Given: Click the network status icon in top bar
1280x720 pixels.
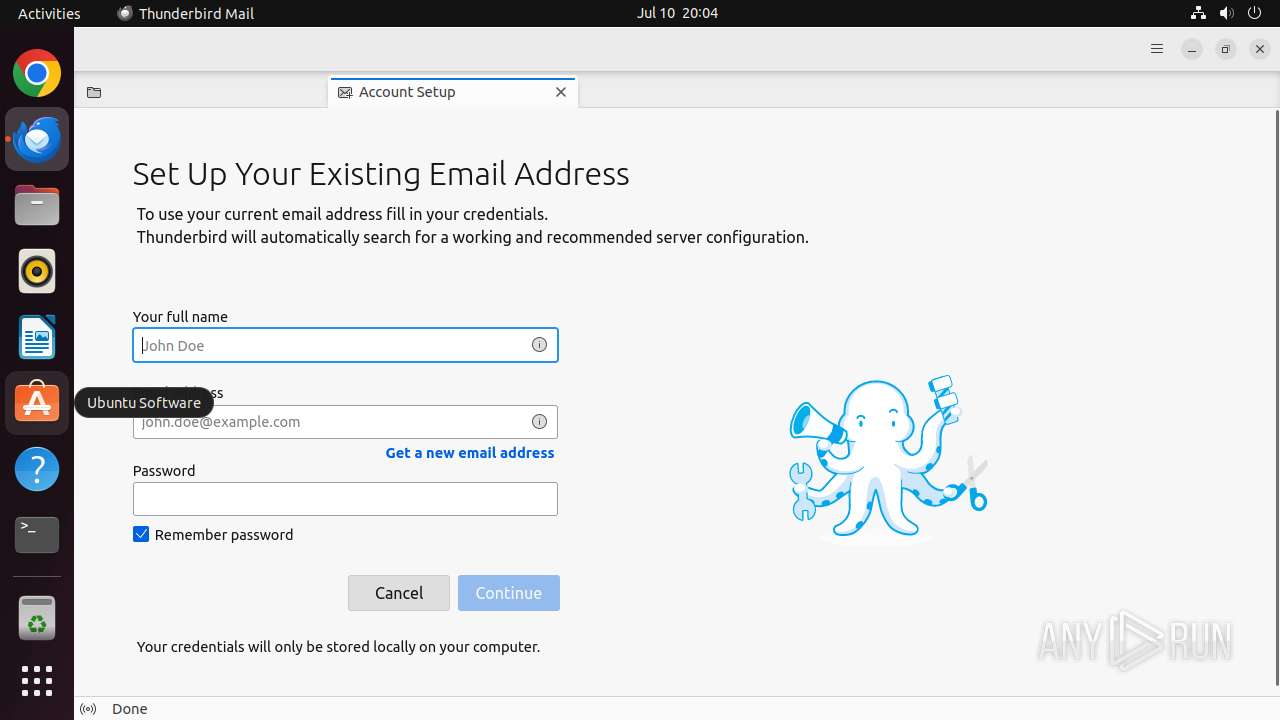Looking at the screenshot, I should point(1198,13).
